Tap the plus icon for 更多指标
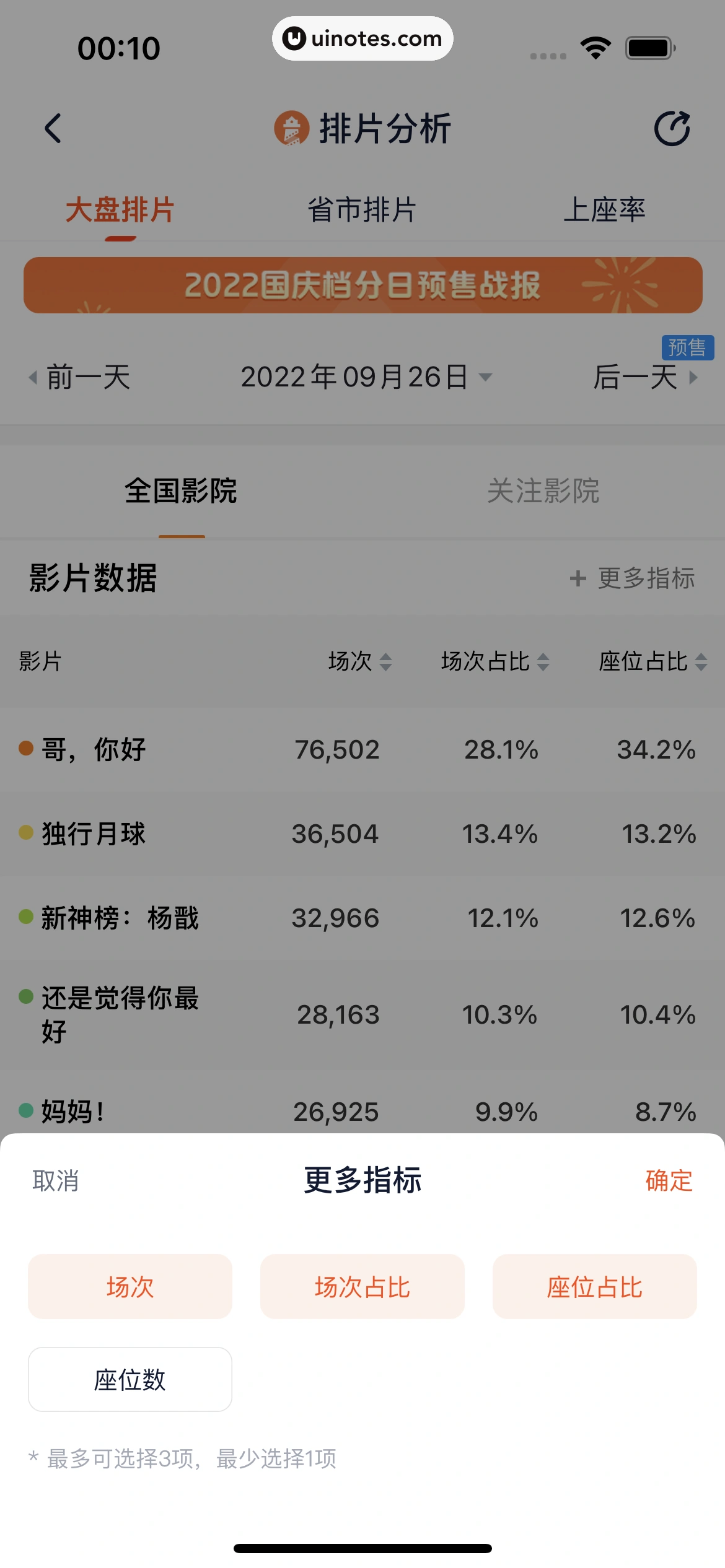The image size is (725, 1568). (x=578, y=578)
